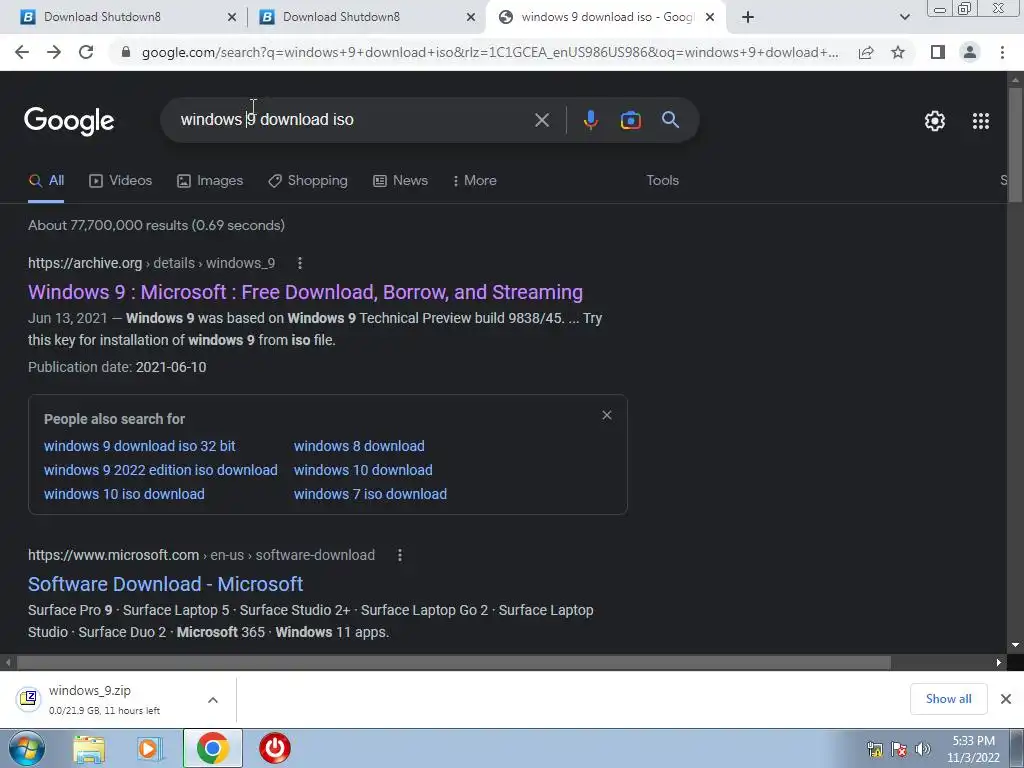Screen dimensions: 1024x768
Task: Open the Windows 9 archive.org result
Action: 306,292
